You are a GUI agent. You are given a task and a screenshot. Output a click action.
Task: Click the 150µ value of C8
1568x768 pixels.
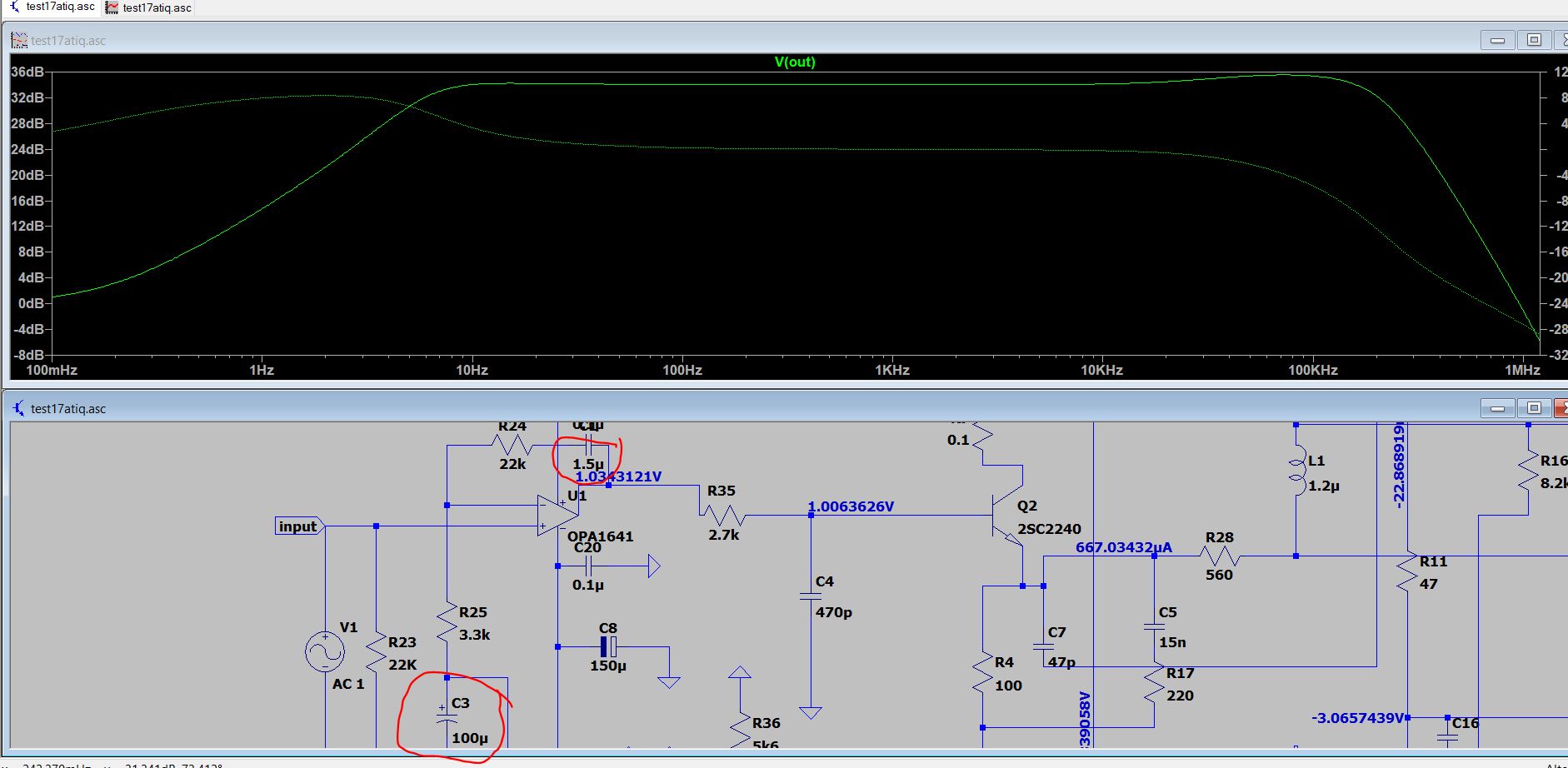tap(608, 666)
